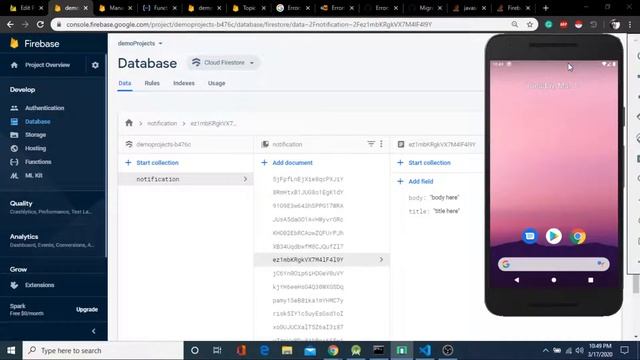Open Firebase project settings gear

point(95,65)
